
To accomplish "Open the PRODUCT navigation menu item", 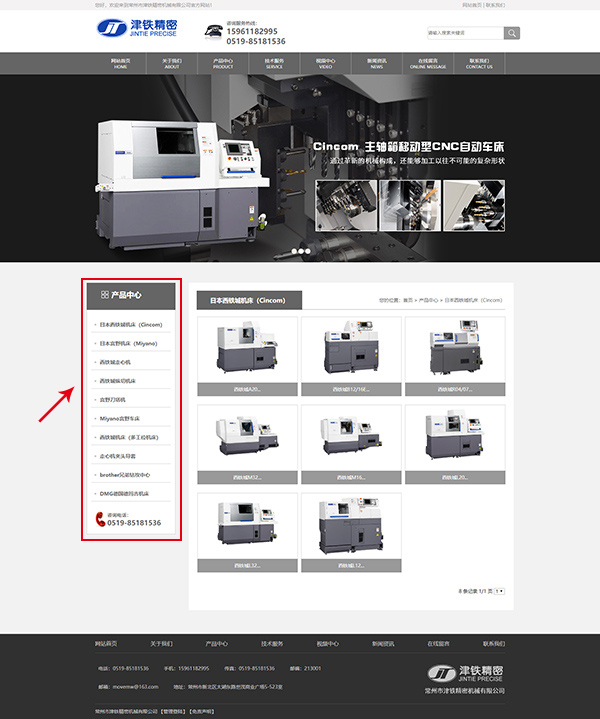I will coord(223,63).
